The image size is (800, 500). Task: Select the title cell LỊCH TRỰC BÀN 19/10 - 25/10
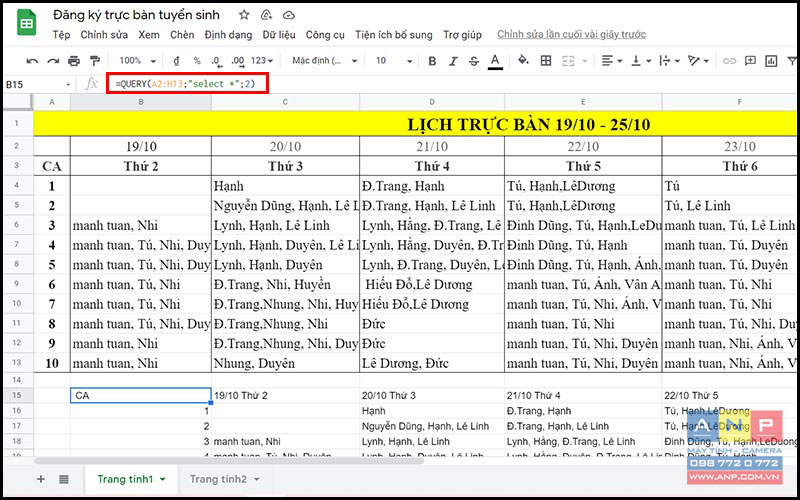(x=529, y=124)
